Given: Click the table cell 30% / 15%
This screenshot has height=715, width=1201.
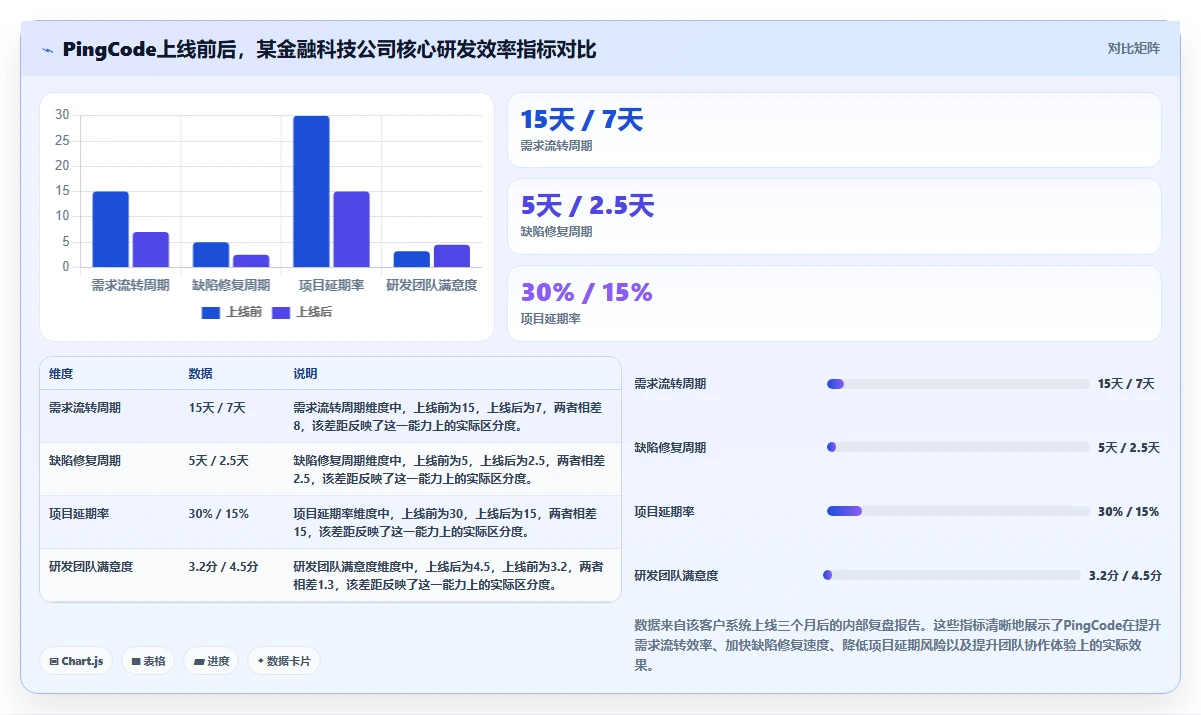Looking at the screenshot, I should (x=218, y=514).
